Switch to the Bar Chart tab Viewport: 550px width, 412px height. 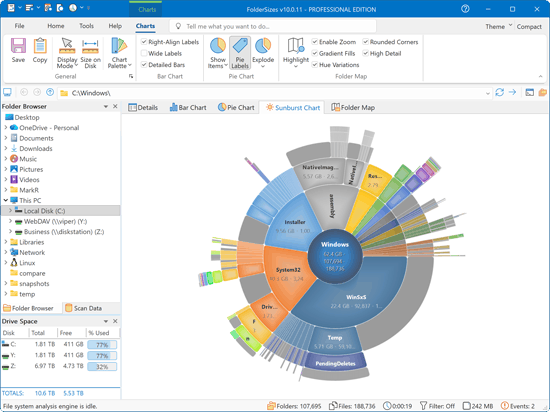click(188, 107)
